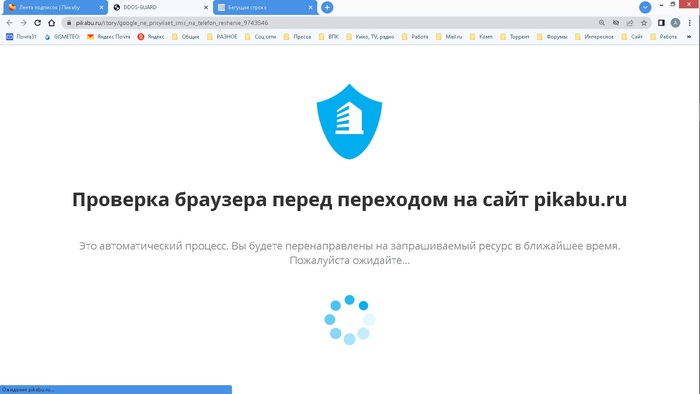The height and width of the screenshot is (394, 700).
Task: Minimize the browser window
Action: [x=662, y=4]
